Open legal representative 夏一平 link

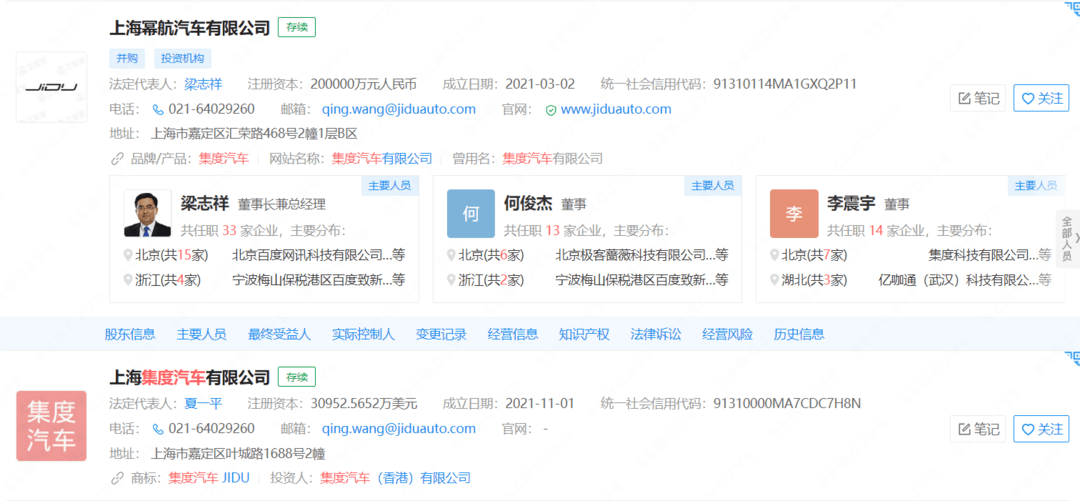(203, 403)
